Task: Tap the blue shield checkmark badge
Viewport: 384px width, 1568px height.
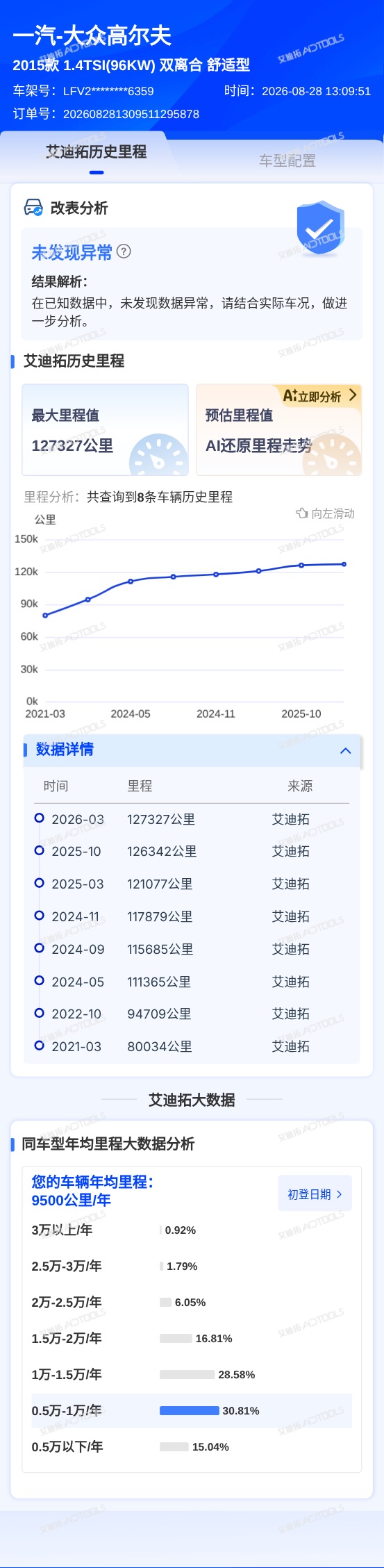Action: pyautogui.click(x=320, y=228)
